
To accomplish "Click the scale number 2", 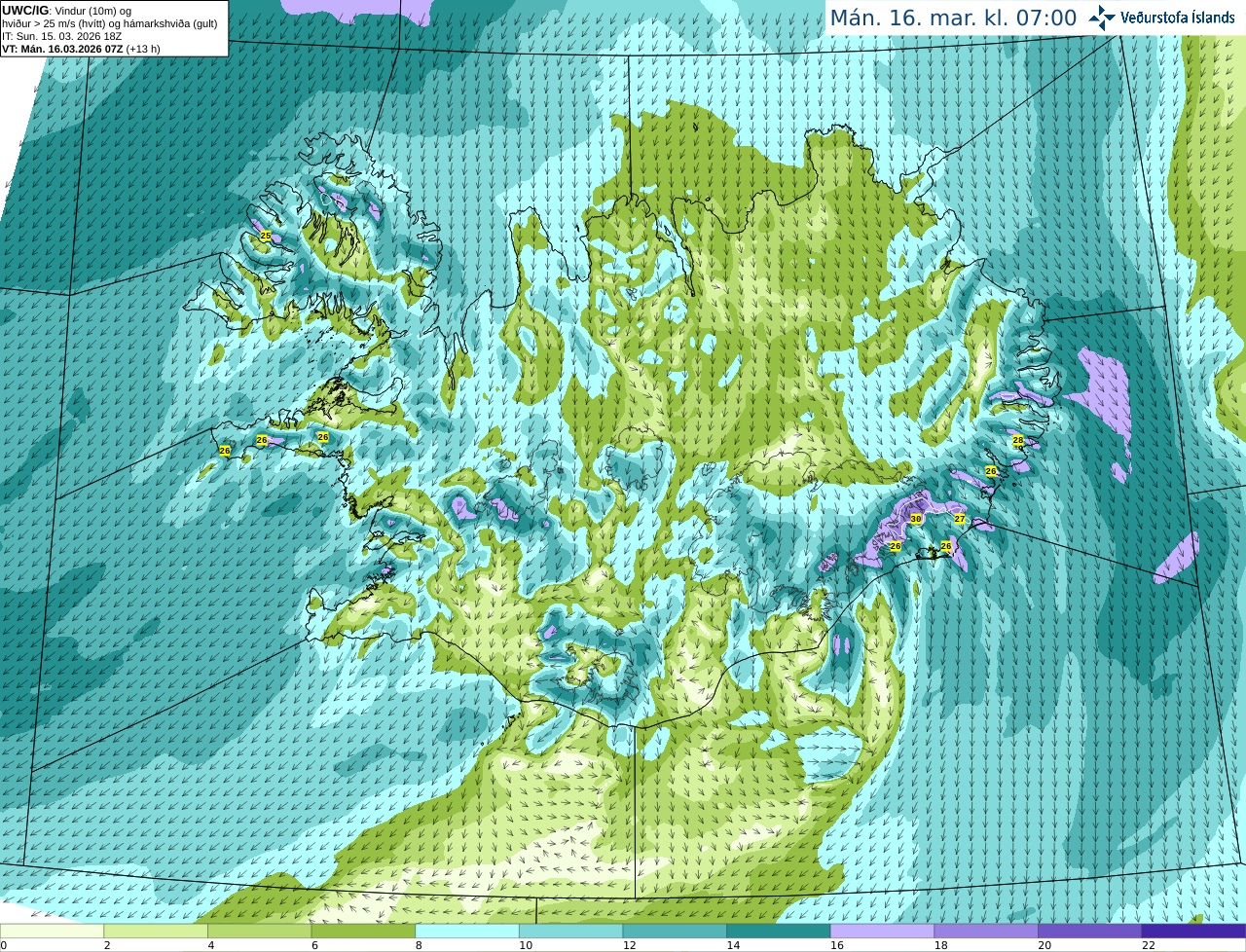I will tap(107, 945).
